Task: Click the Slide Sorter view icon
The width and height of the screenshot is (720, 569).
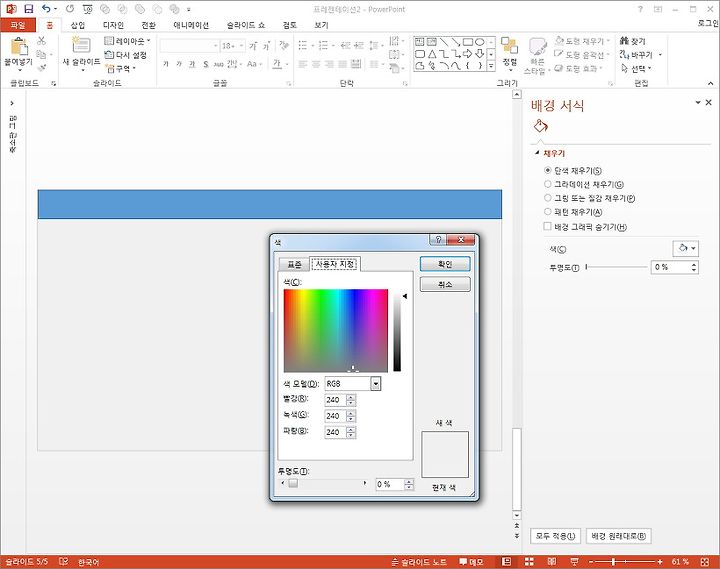Action: tap(529, 561)
